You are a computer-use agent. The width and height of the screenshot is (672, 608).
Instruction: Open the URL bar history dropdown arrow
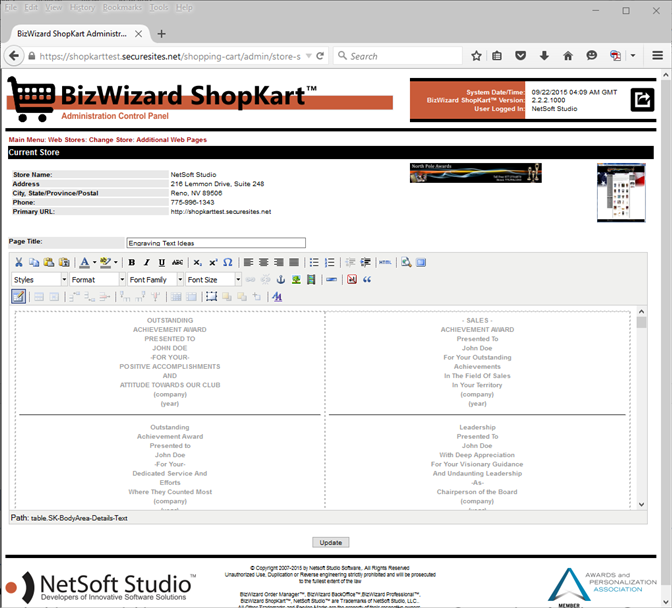309,56
